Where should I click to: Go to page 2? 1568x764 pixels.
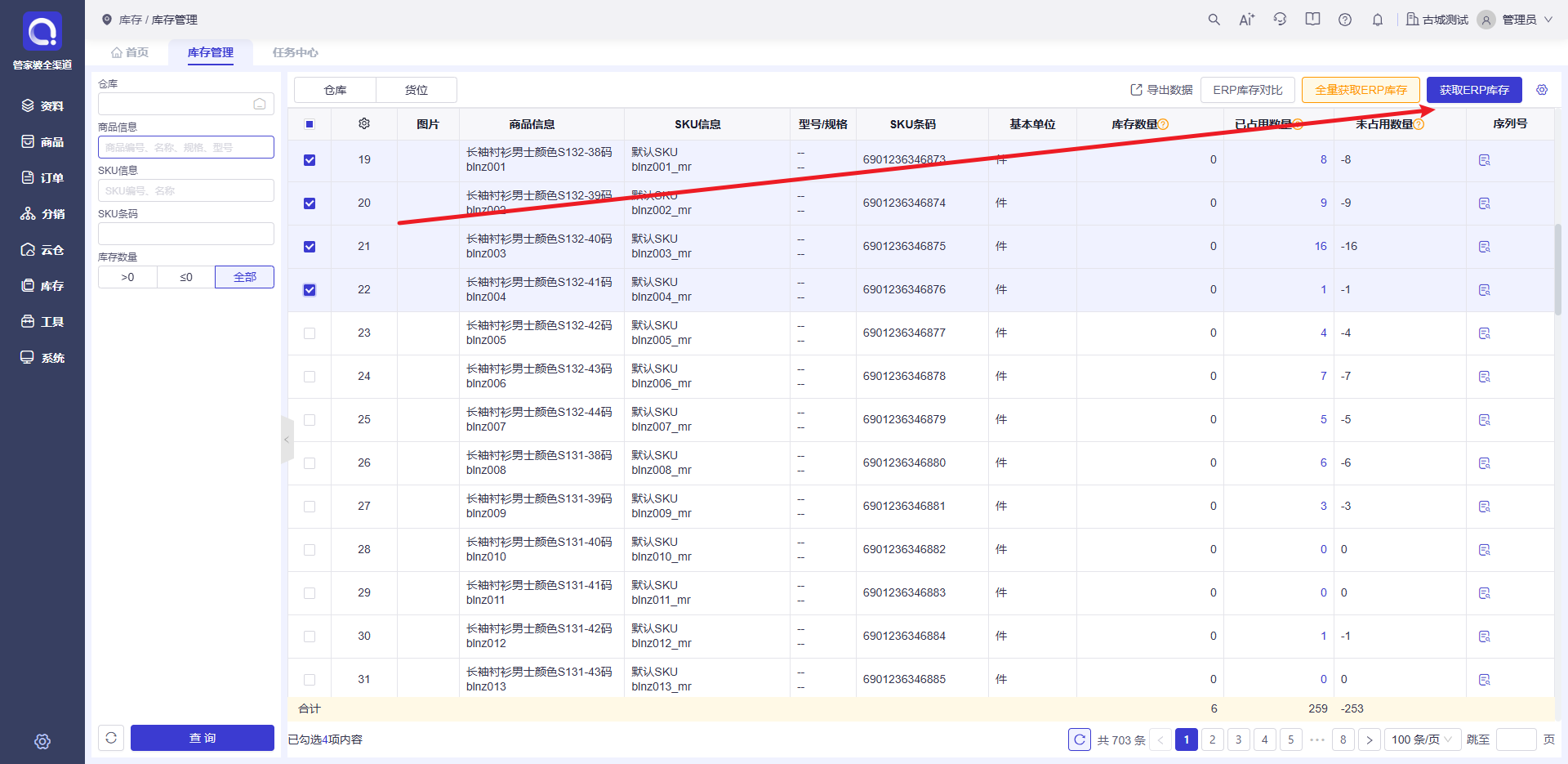tap(1213, 739)
